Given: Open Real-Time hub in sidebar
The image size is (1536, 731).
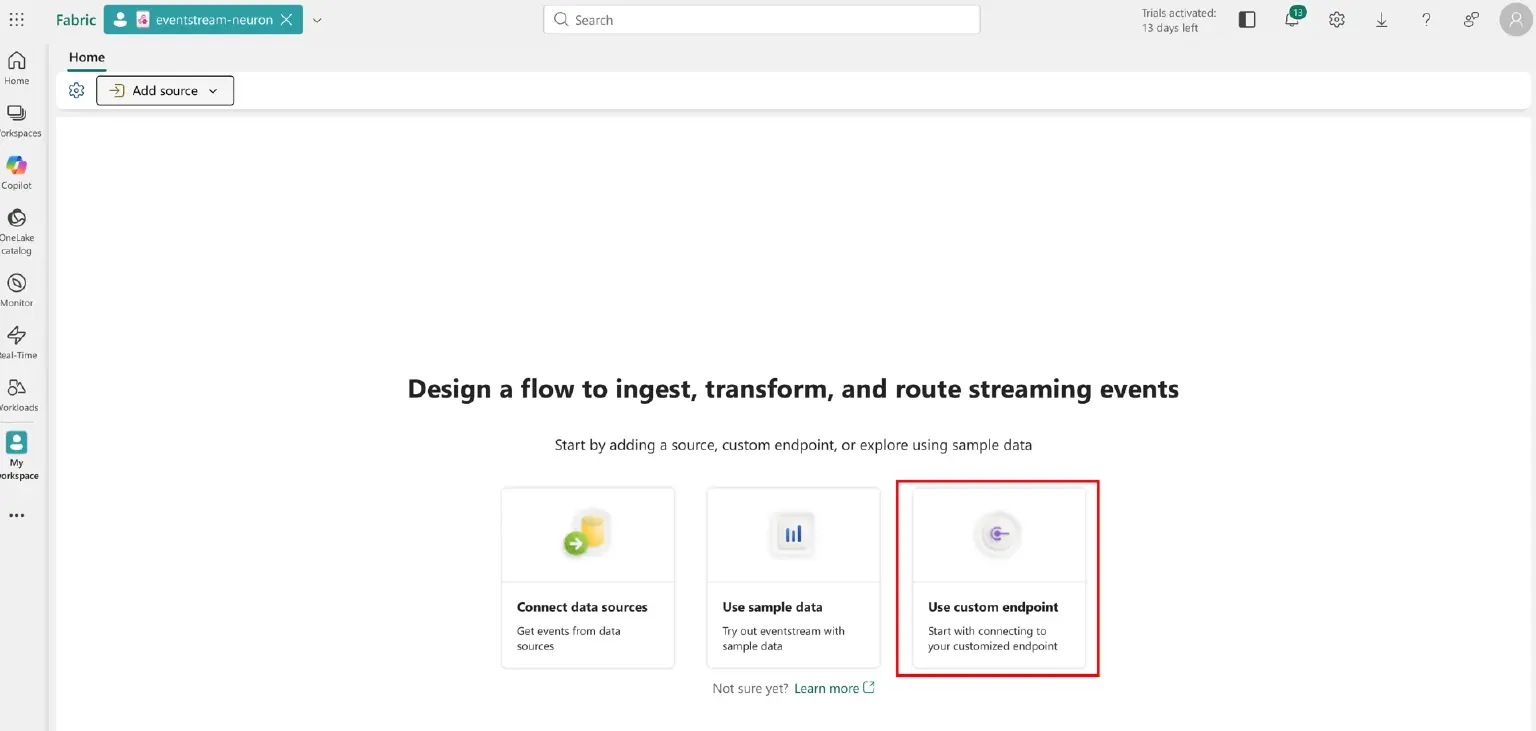Looking at the screenshot, I should (x=17, y=342).
